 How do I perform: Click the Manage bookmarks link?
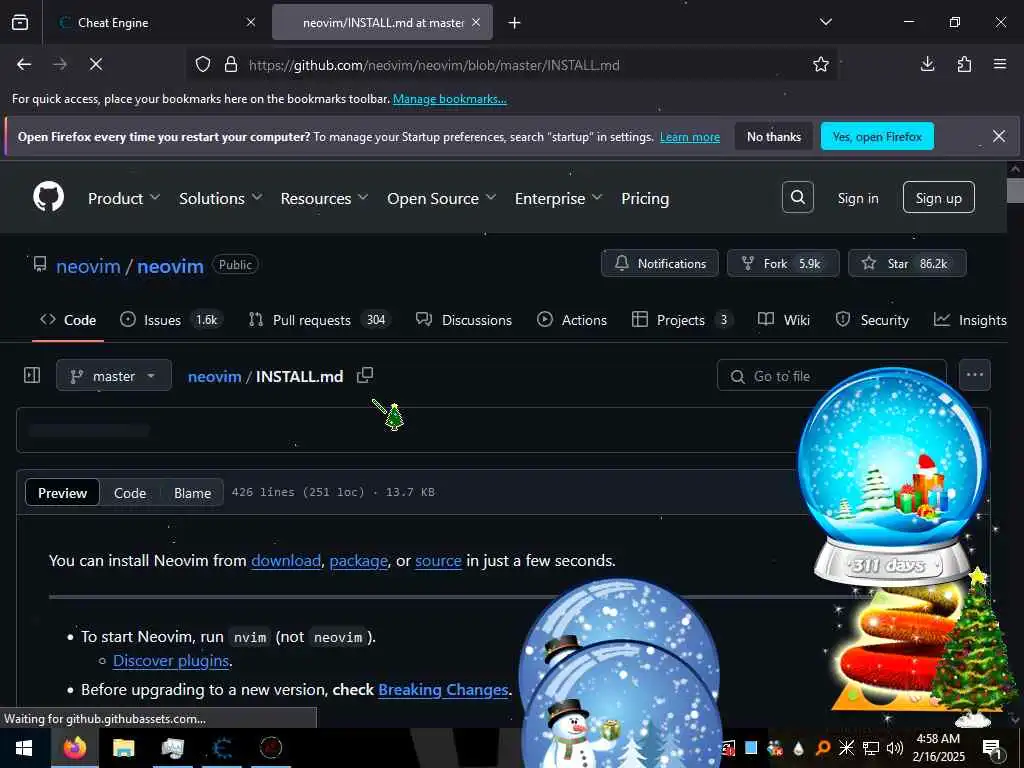[x=449, y=99]
